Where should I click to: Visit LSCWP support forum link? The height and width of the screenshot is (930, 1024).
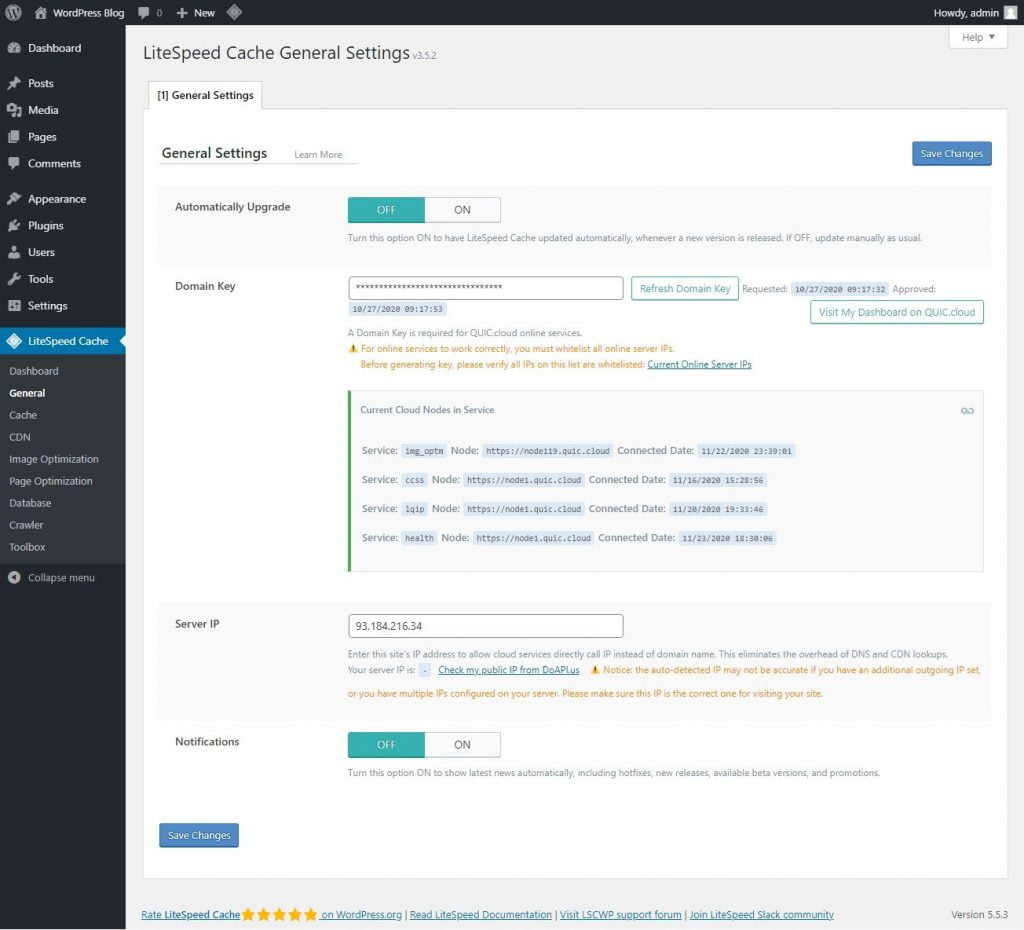620,915
